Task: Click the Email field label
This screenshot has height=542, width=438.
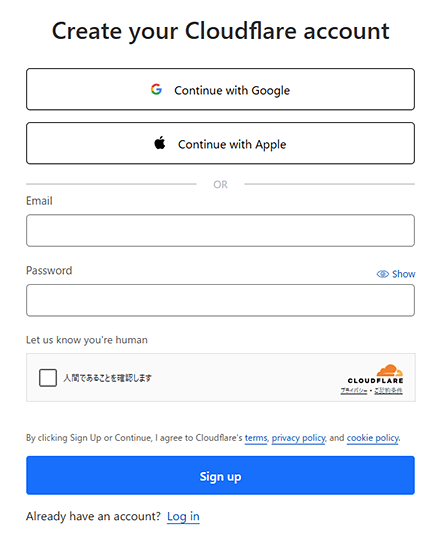Action: pyautogui.click(x=39, y=201)
